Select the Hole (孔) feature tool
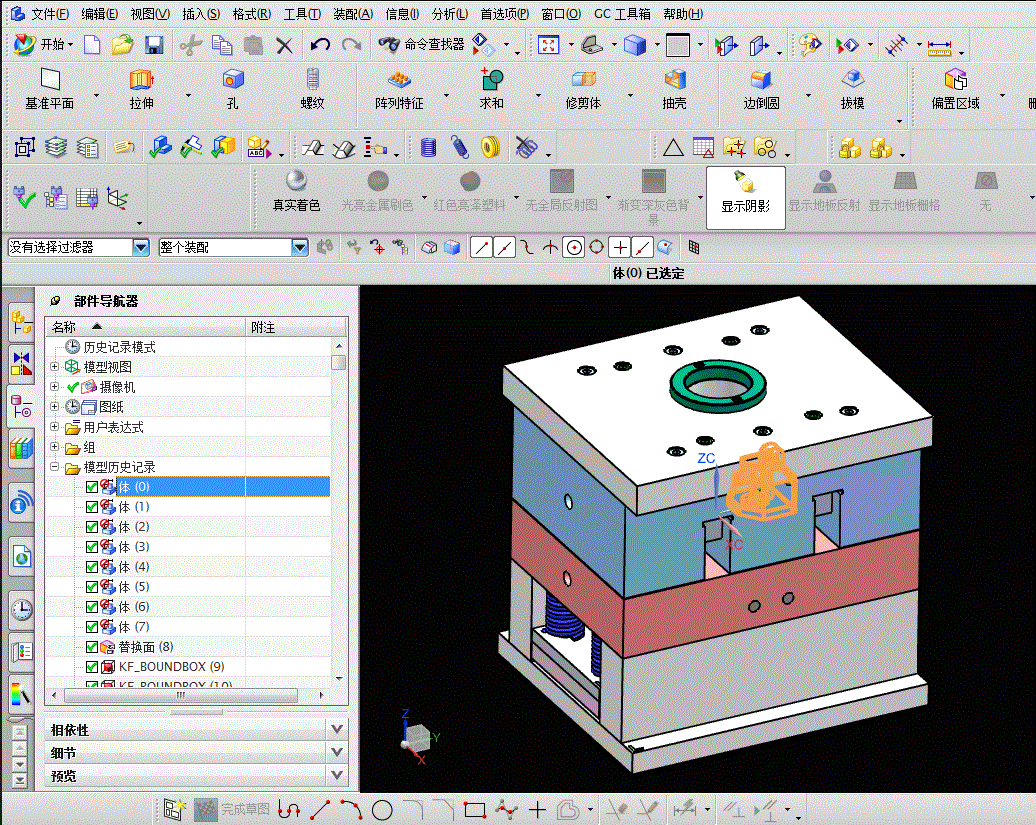Screen dimensions: 1036x825 pos(233,80)
